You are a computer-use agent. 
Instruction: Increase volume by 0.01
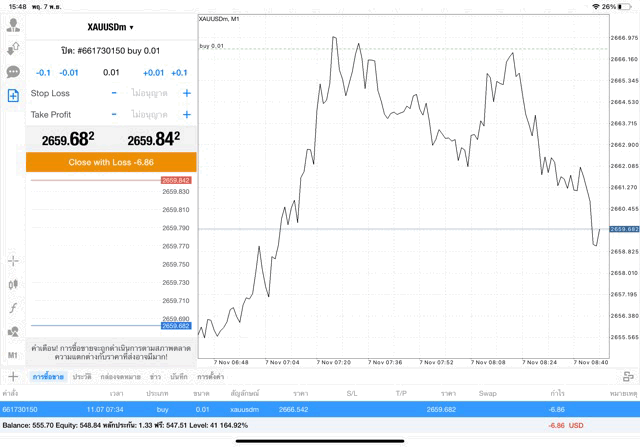(153, 72)
